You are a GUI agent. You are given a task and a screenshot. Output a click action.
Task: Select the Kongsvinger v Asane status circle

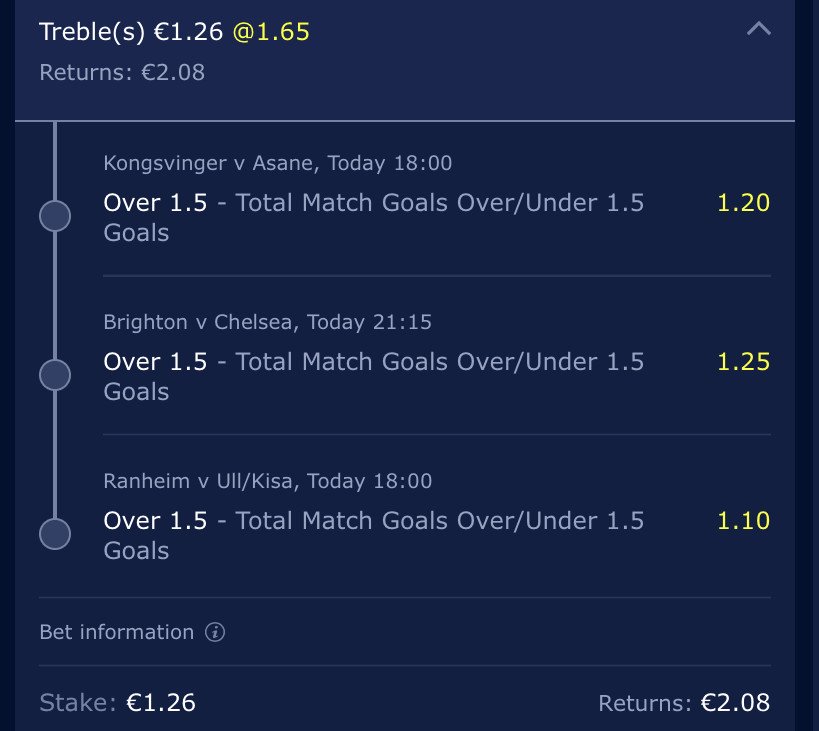(55, 216)
